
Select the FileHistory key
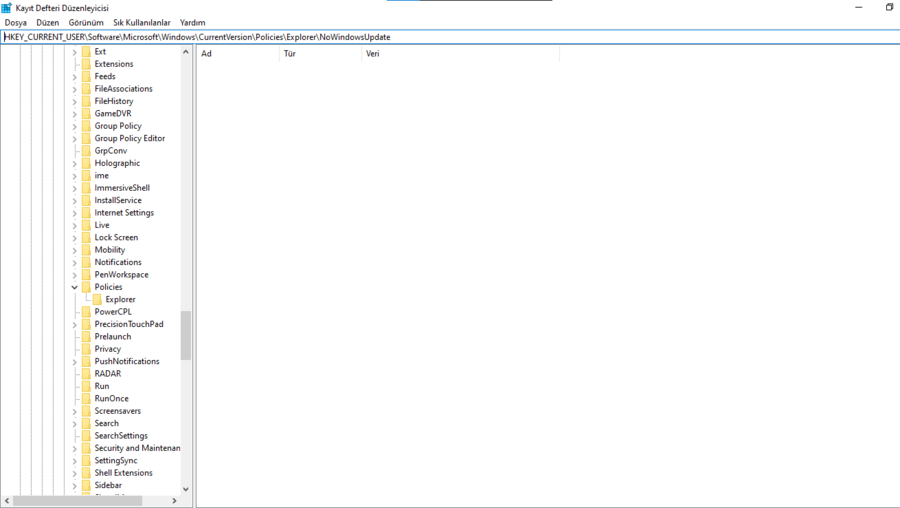point(114,101)
